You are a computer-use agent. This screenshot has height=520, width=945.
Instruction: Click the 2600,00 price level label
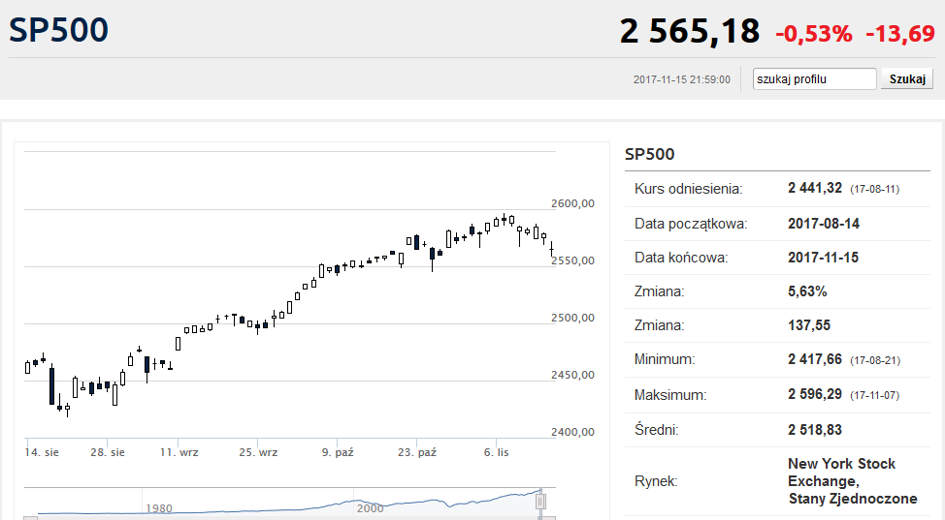[573, 203]
